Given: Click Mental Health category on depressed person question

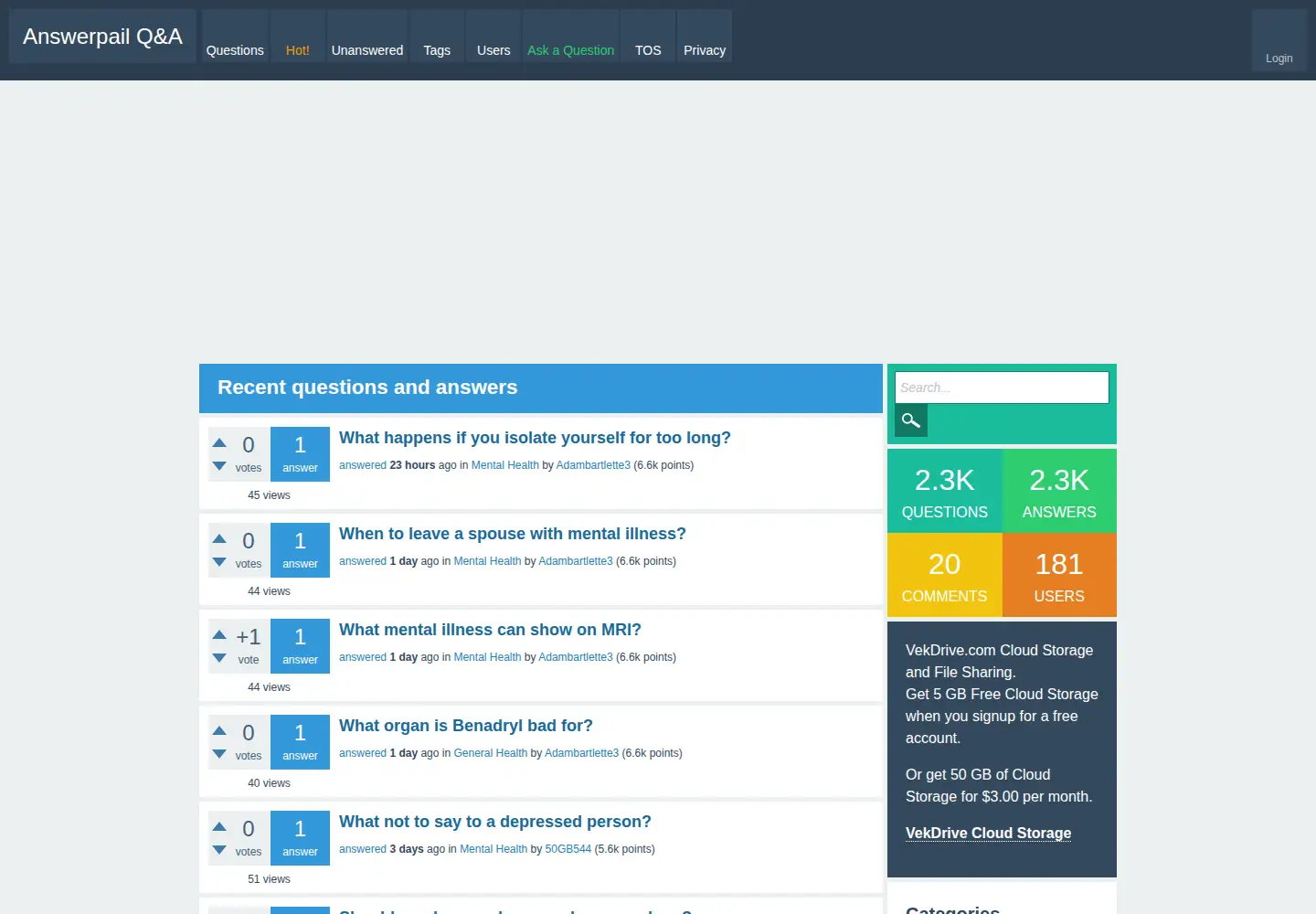Looking at the screenshot, I should tap(493, 849).
